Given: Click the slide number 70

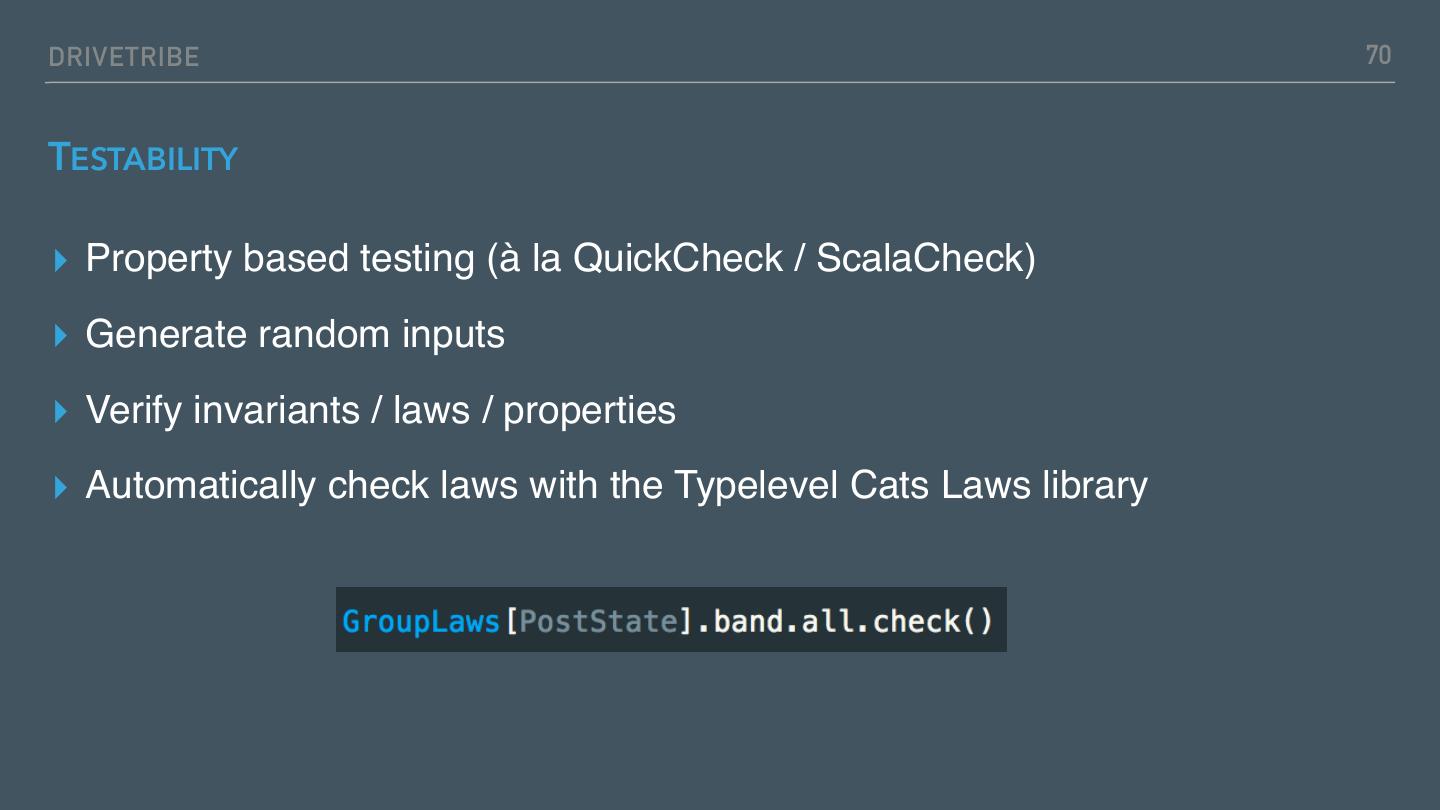Looking at the screenshot, I should 1378,55.
